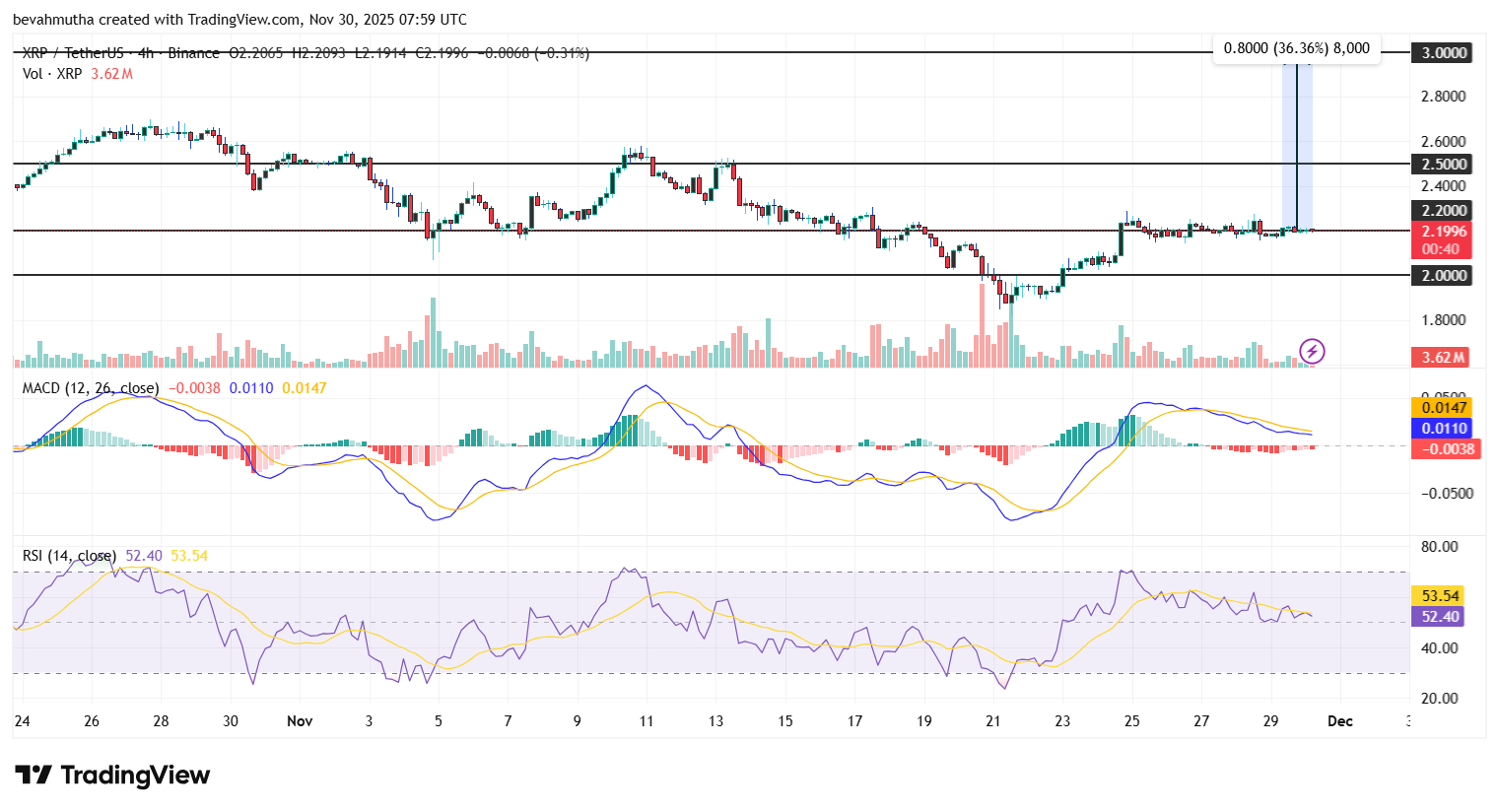The width and height of the screenshot is (1499, 812).
Task: Click the purple 52.40 RSI axis label
Action: click(1440, 617)
